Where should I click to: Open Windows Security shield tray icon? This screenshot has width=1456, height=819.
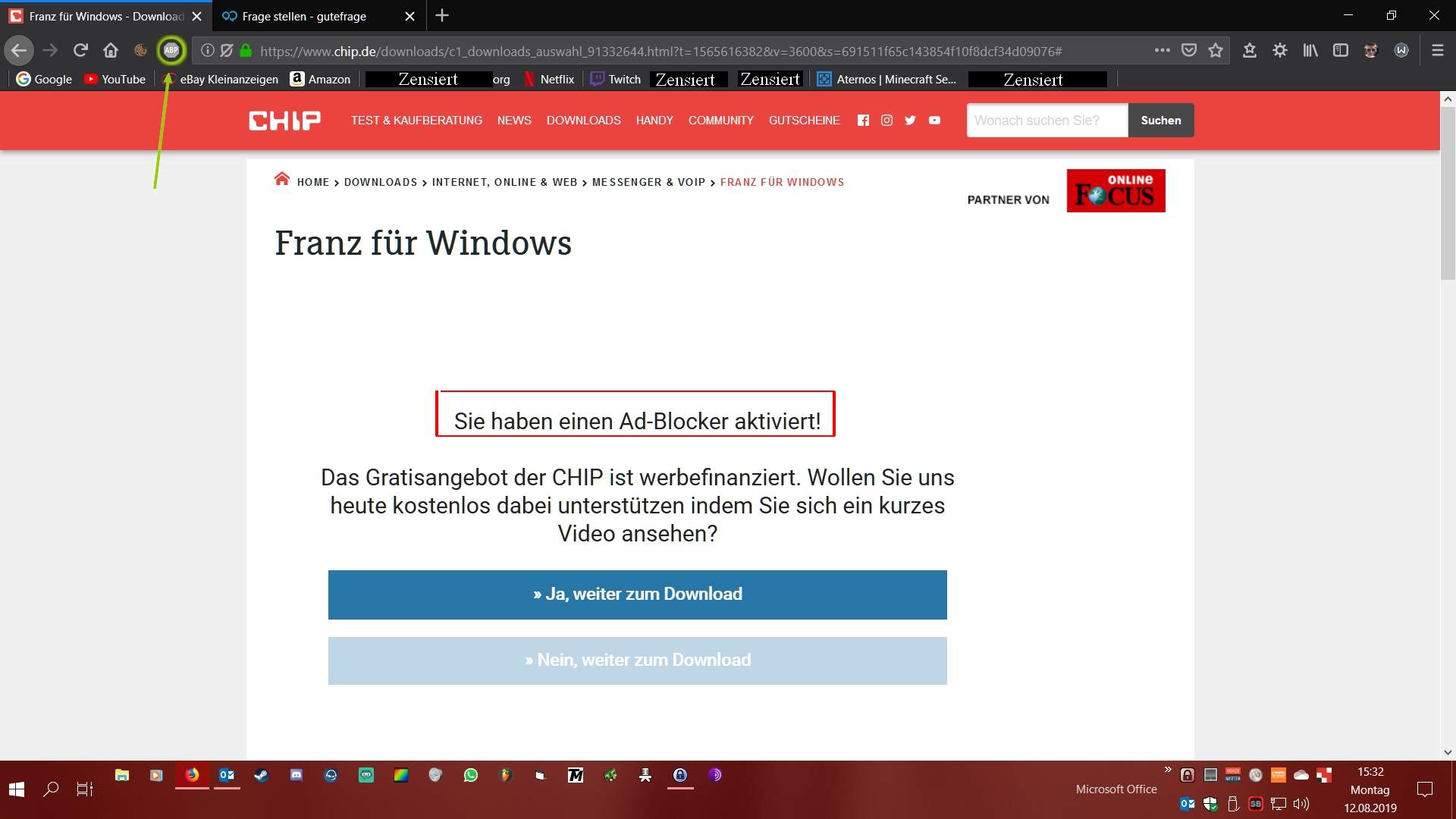(x=1210, y=804)
